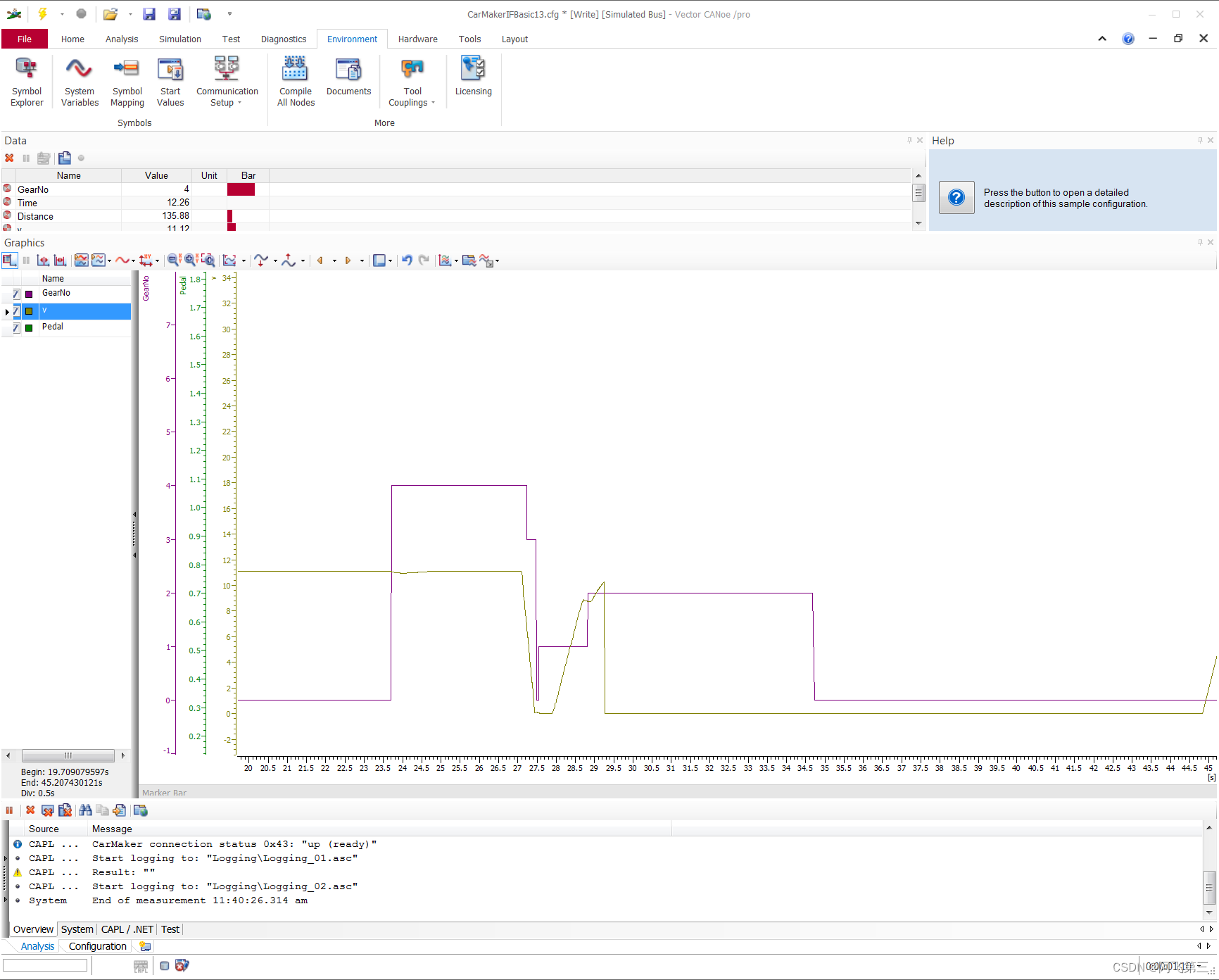This screenshot has height=980, width=1219.
Task: Open Symbol Mapping
Action: click(127, 82)
